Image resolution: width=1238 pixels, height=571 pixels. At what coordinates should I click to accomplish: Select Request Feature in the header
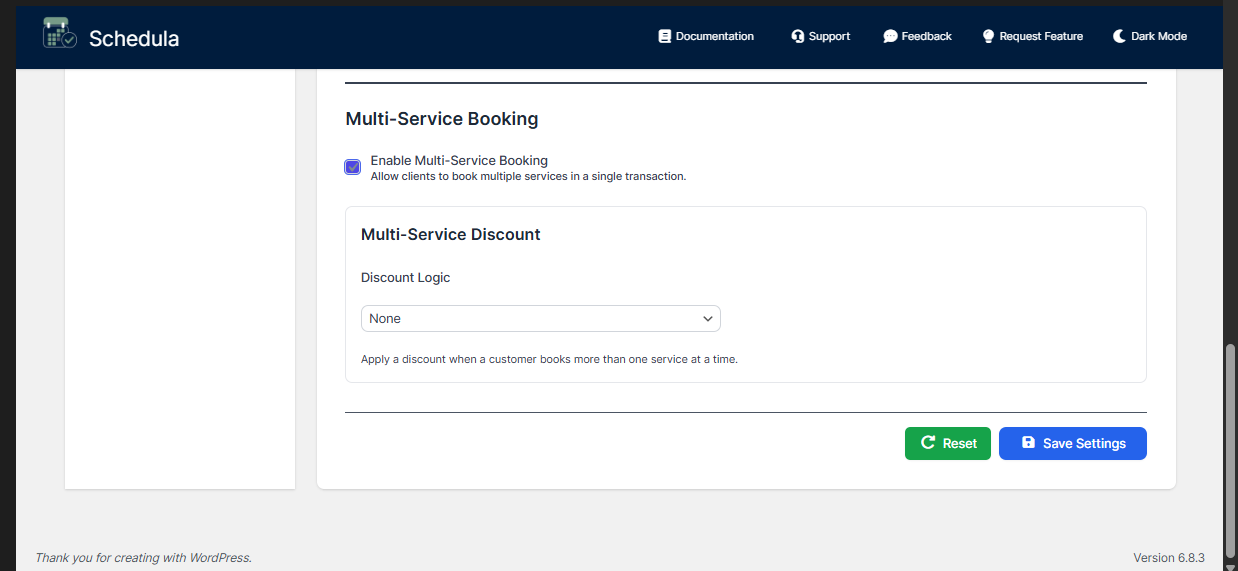tap(1033, 36)
